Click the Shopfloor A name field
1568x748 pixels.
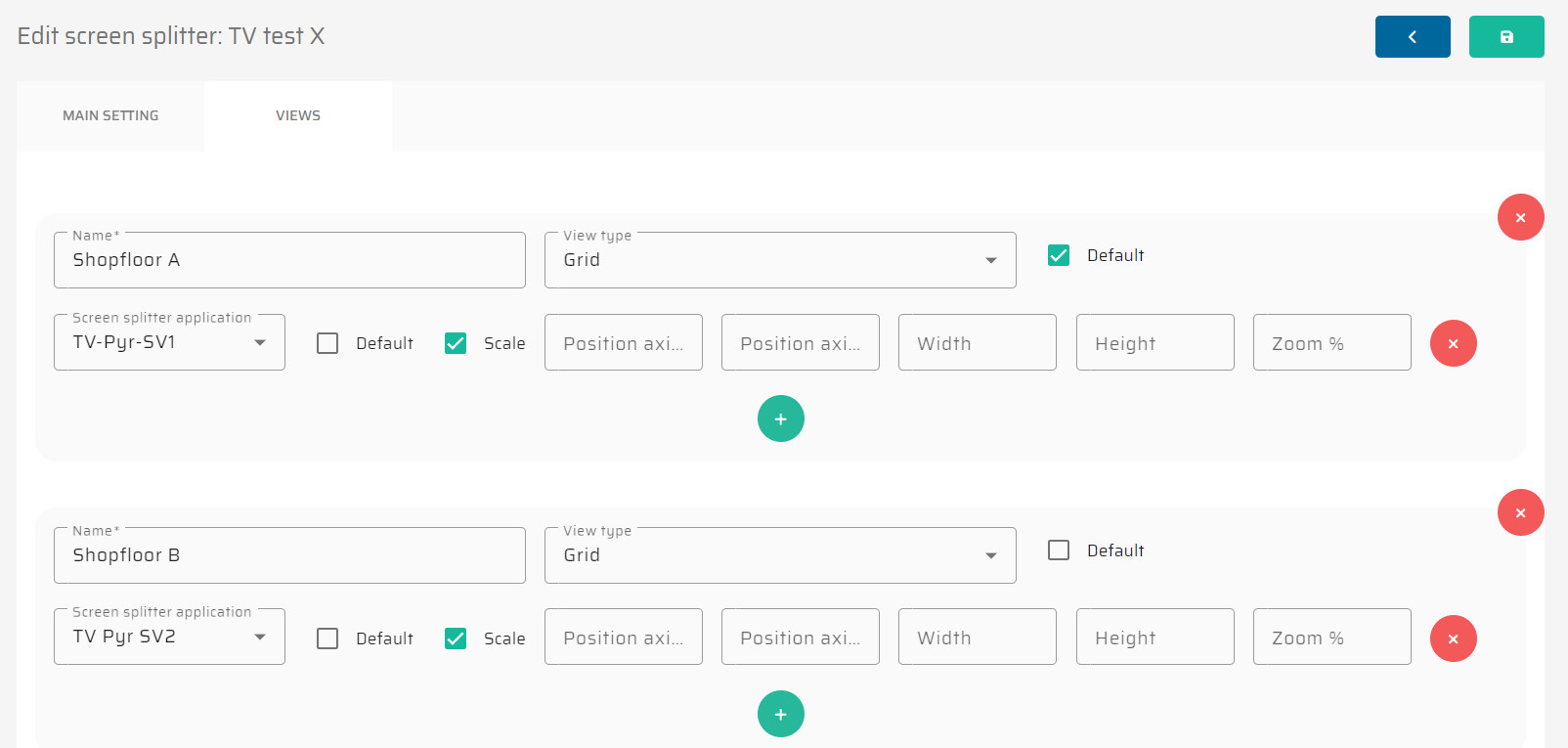pyautogui.click(x=289, y=260)
